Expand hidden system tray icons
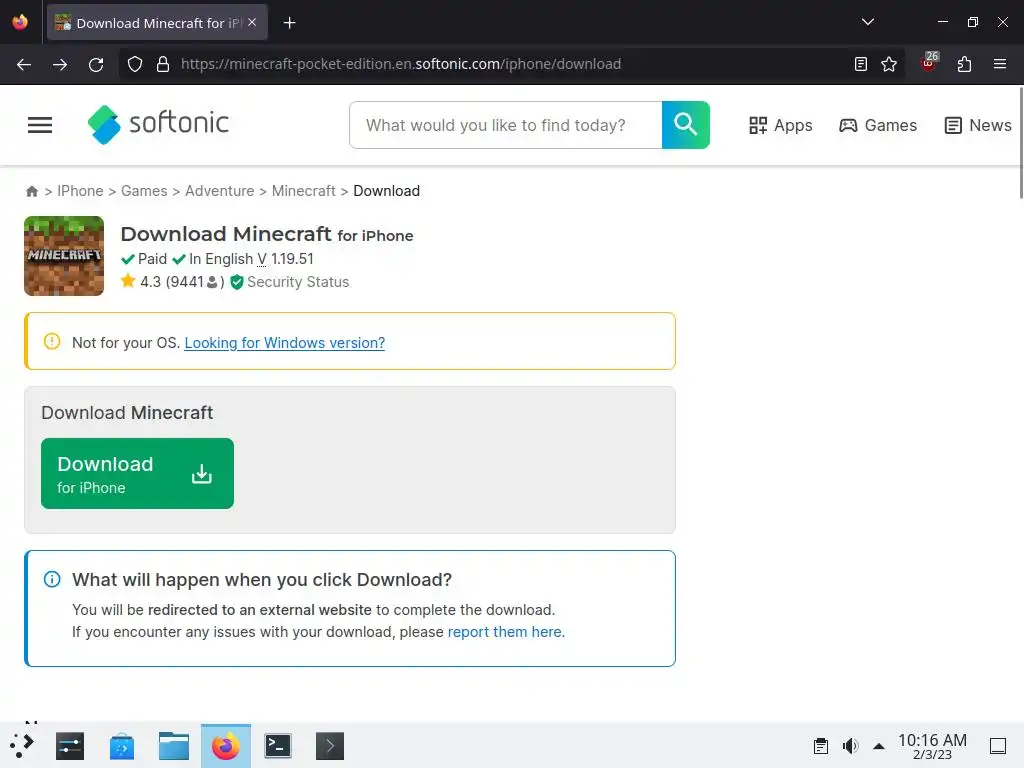 (x=879, y=746)
